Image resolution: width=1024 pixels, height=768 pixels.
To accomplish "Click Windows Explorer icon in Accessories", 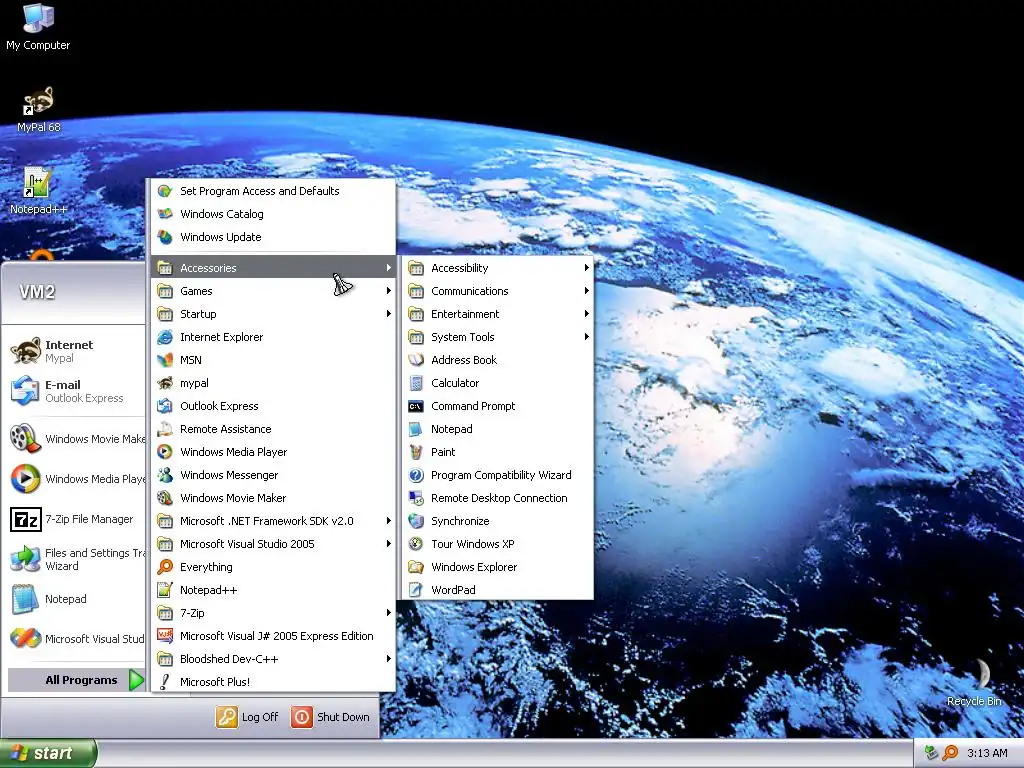I will (x=416, y=567).
